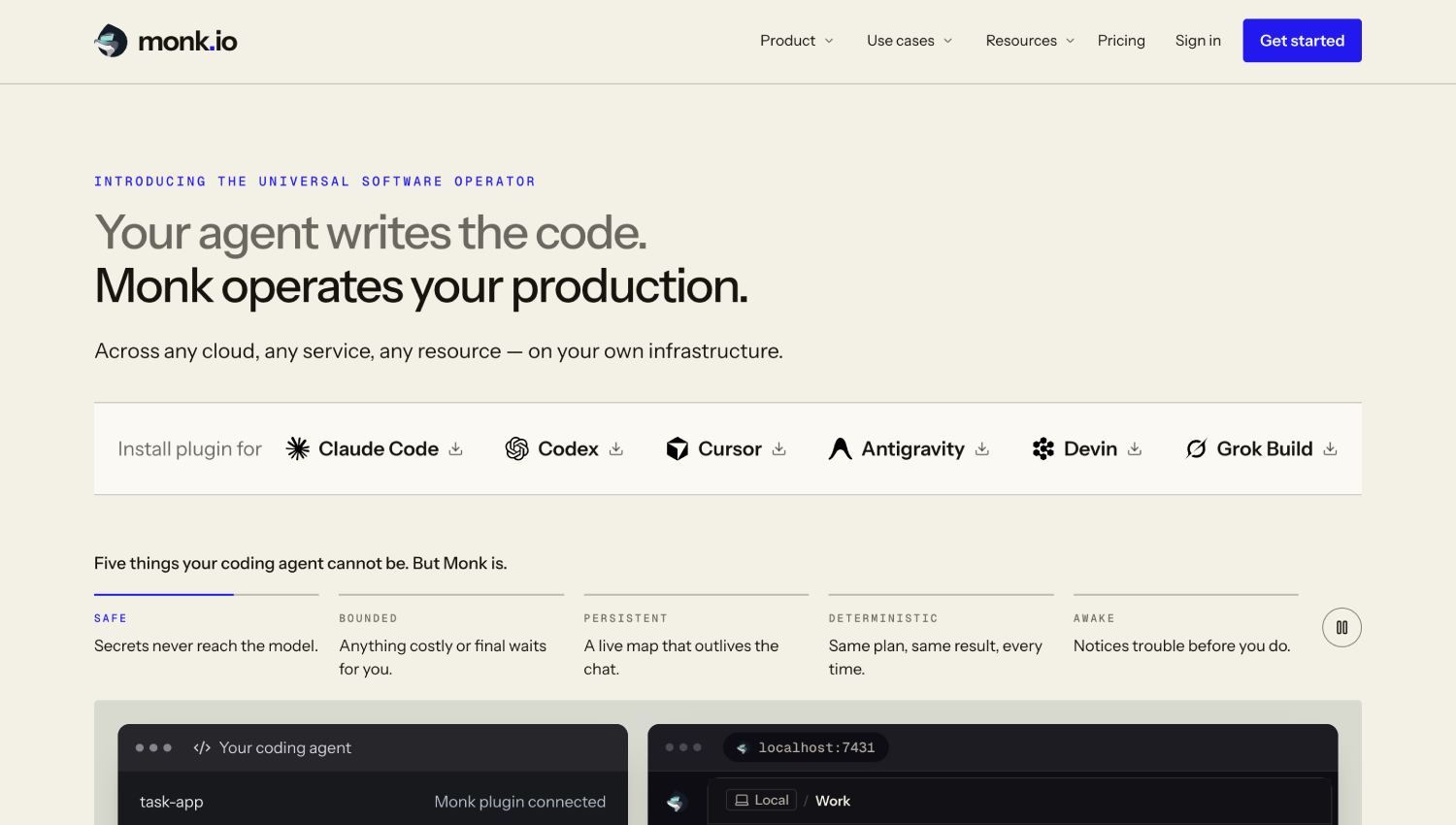Image resolution: width=1456 pixels, height=825 pixels.
Task: Click download icon beside Devin
Action: pos(1135,448)
